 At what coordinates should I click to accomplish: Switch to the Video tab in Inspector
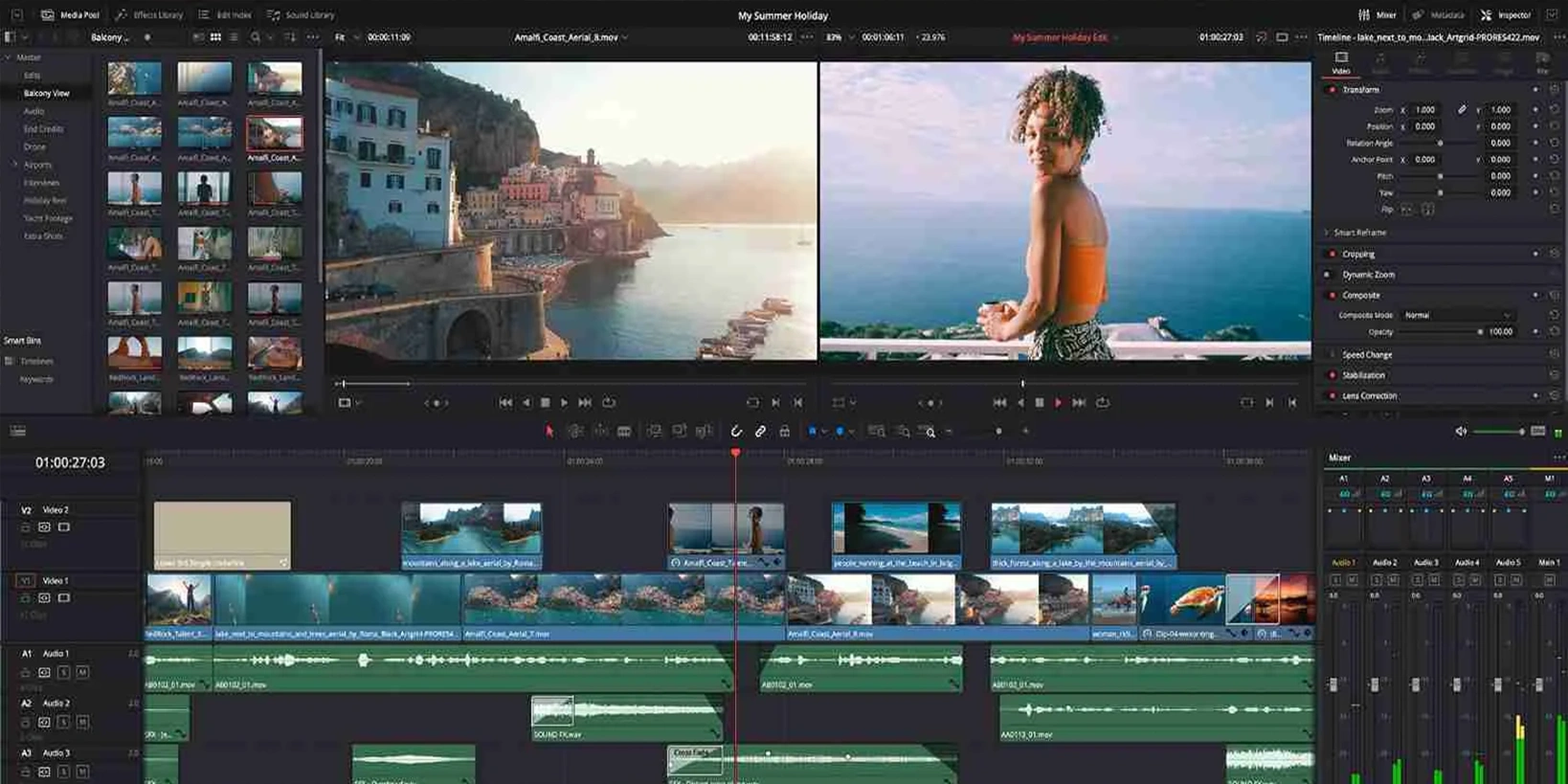[x=1341, y=62]
